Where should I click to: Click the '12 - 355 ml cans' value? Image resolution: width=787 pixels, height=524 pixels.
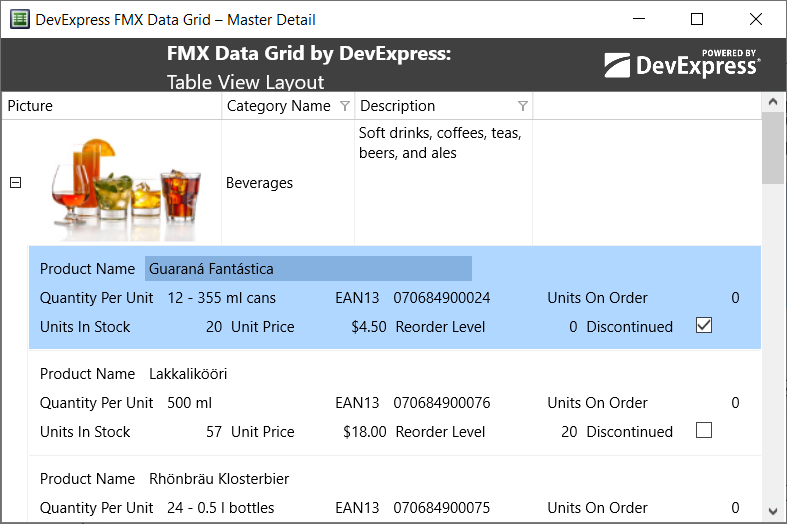point(221,298)
